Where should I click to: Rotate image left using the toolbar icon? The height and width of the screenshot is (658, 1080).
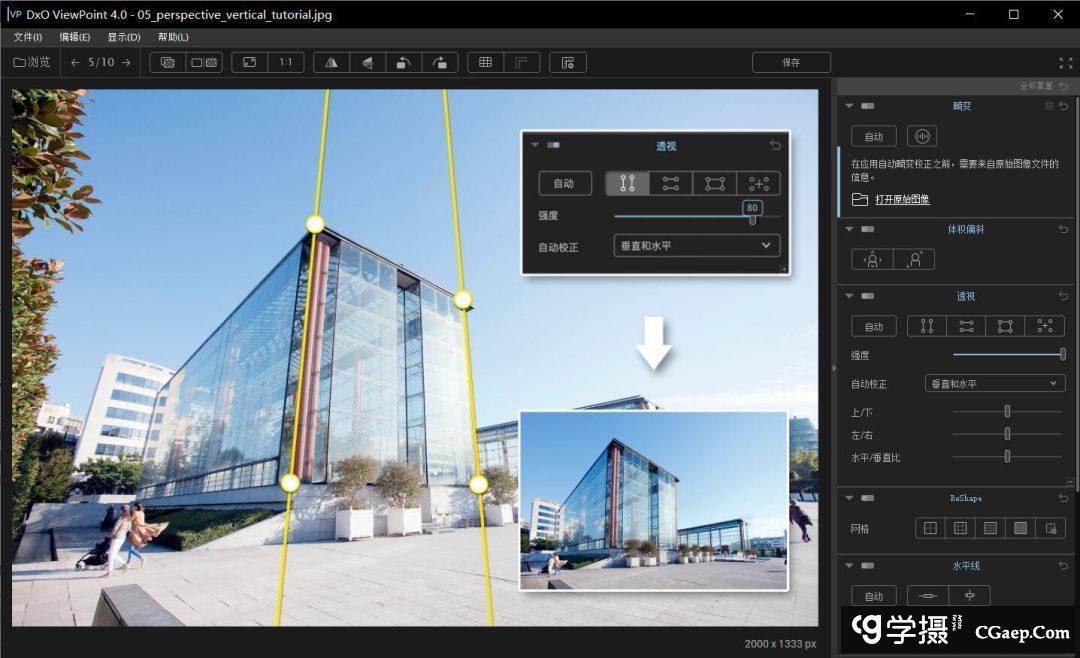pos(402,62)
